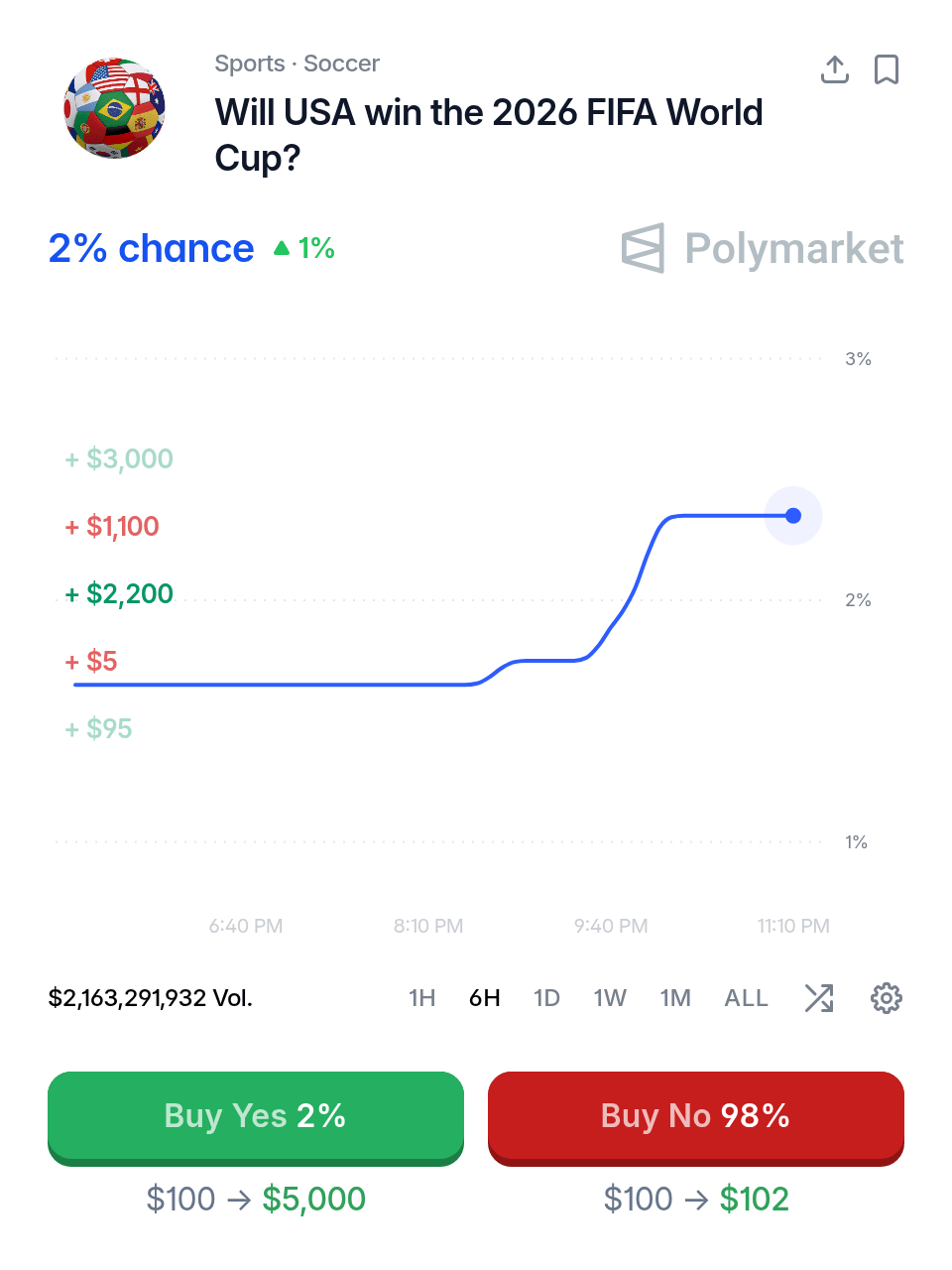
Task: Switch chart to 1M range
Action: [675, 998]
